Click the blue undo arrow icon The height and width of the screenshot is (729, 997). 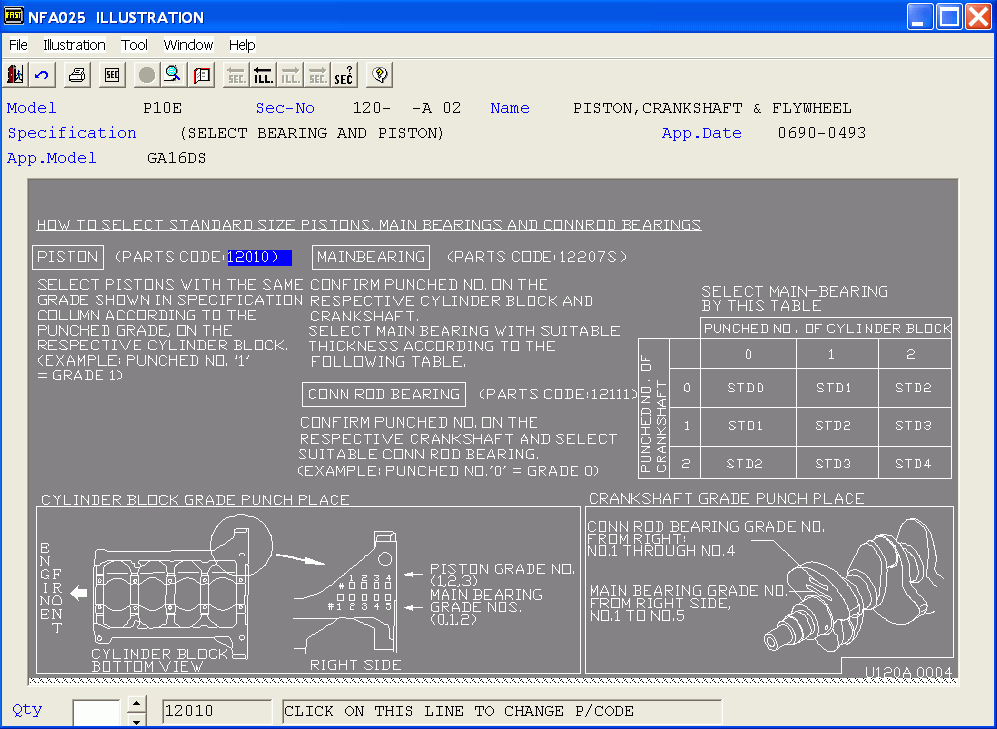click(x=43, y=75)
